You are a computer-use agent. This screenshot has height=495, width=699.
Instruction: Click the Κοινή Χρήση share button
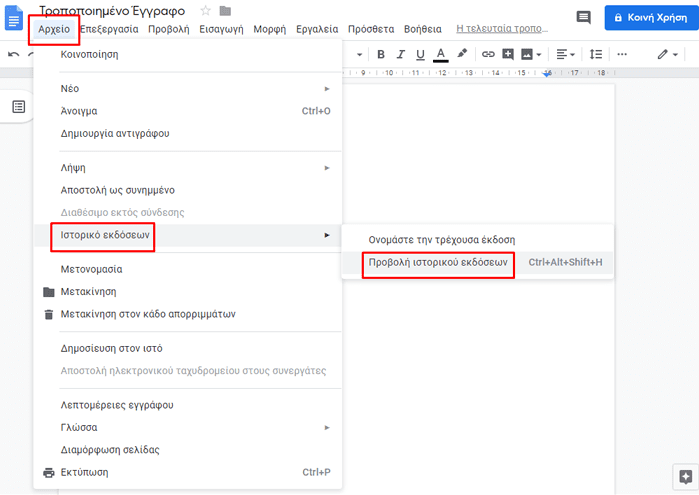pyautogui.click(x=651, y=18)
